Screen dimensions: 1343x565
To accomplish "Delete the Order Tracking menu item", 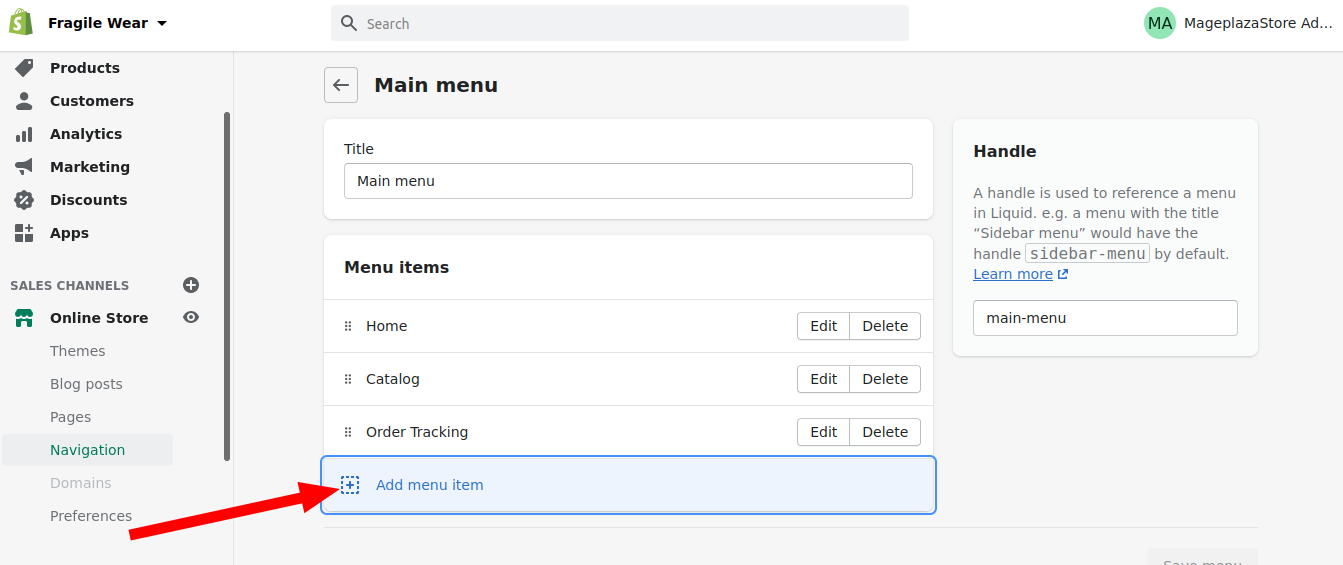I will point(885,432).
